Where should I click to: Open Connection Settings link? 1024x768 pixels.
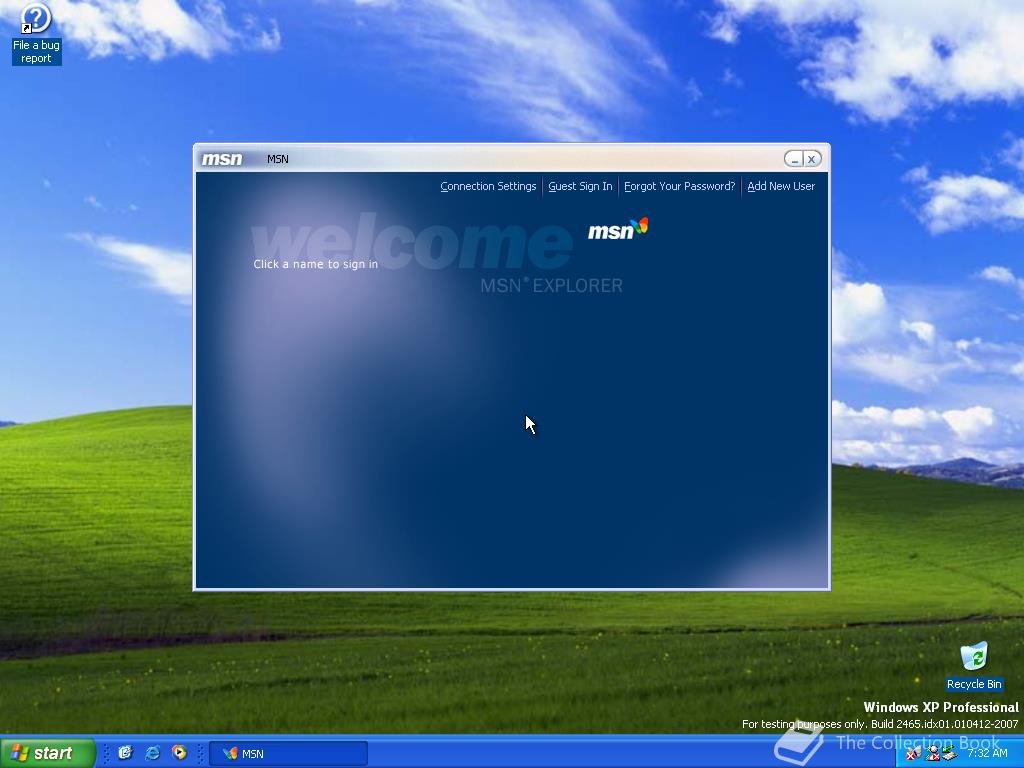point(488,186)
